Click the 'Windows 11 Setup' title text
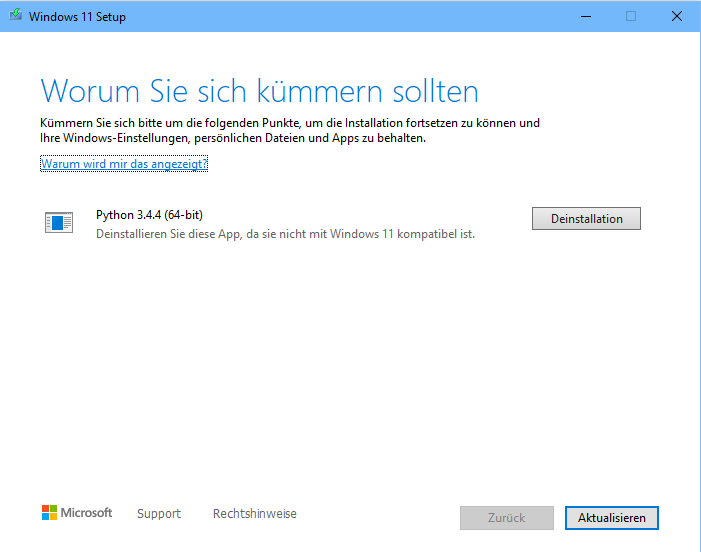Viewport: 701px width, 552px height. click(77, 17)
